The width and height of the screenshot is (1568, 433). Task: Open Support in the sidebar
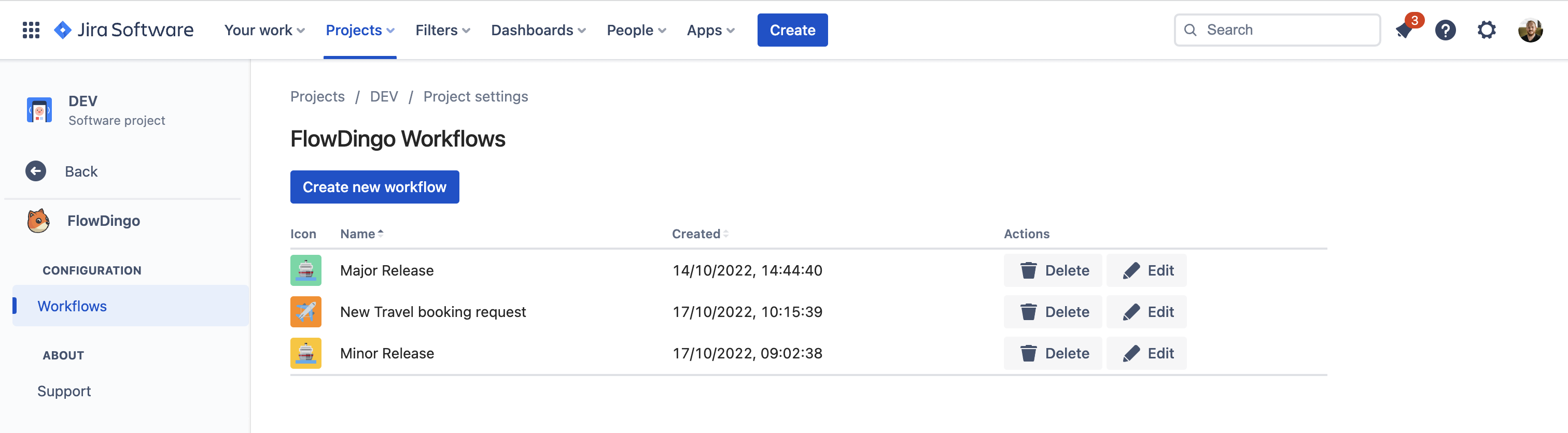(x=64, y=391)
